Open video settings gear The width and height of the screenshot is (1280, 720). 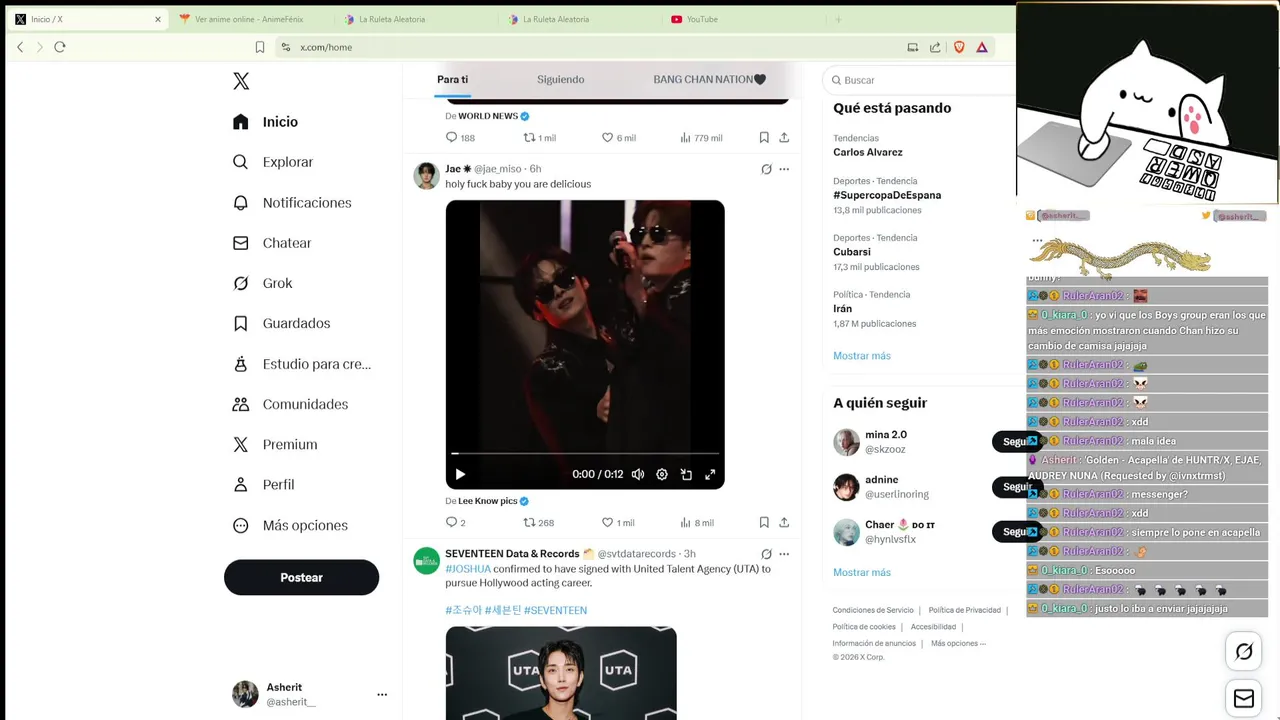pos(662,474)
